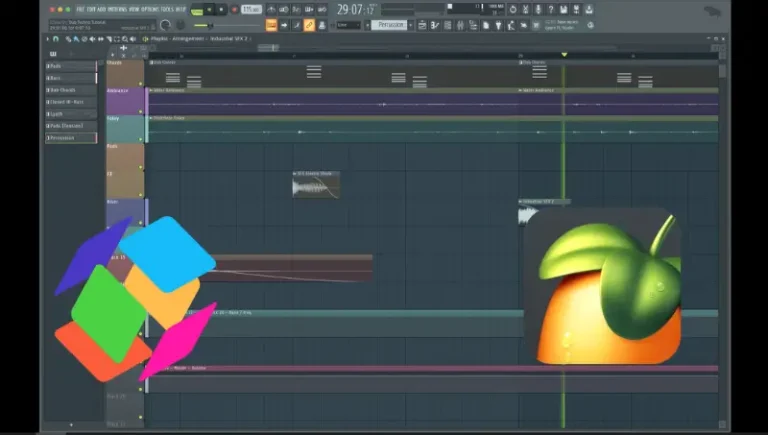Click the Percussion pattern name box
The image size is (768, 435).
(x=390, y=25)
